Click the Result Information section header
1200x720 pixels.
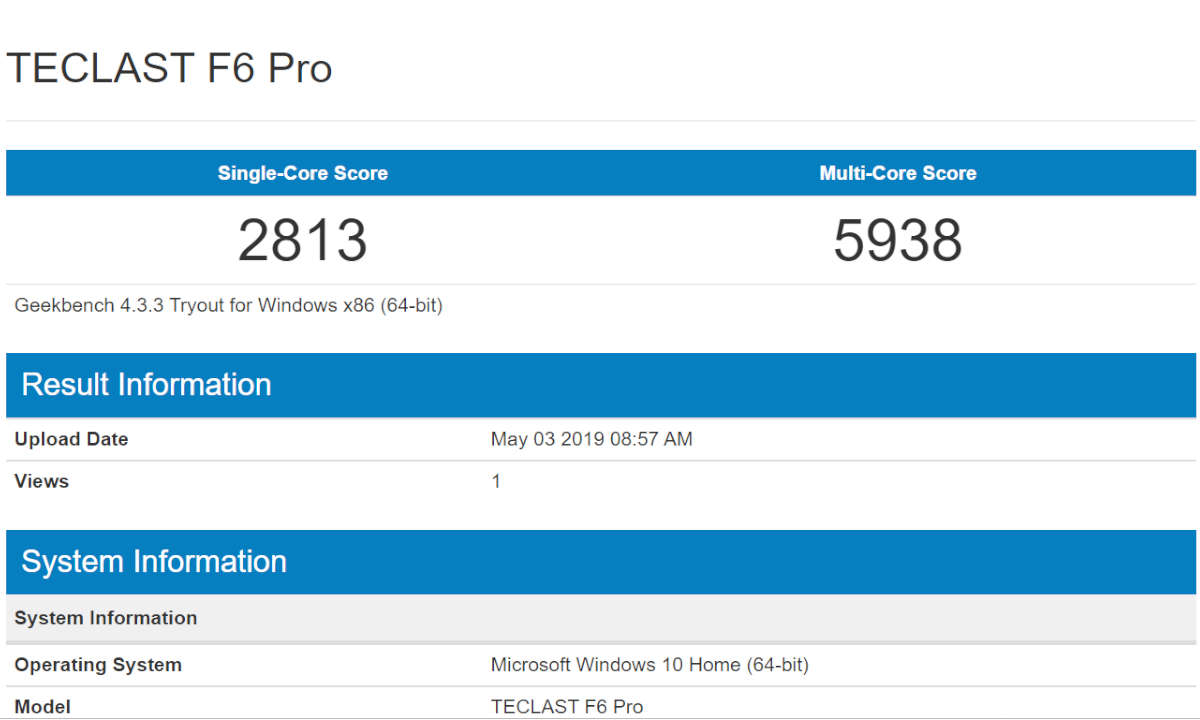(601, 385)
